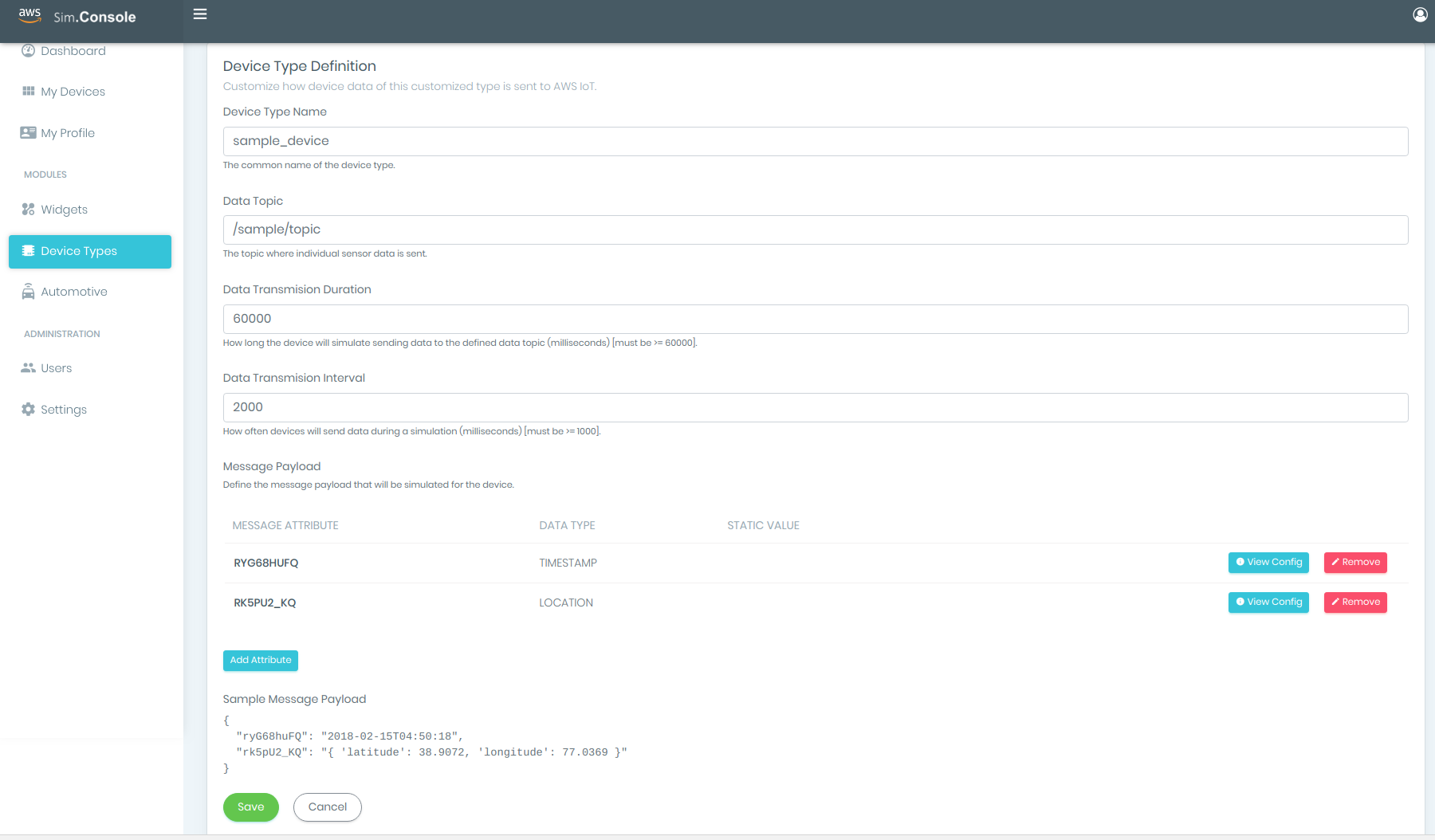The height and width of the screenshot is (840, 1435).
Task: Click the Add Attribute button
Action: [x=260, y=660]
